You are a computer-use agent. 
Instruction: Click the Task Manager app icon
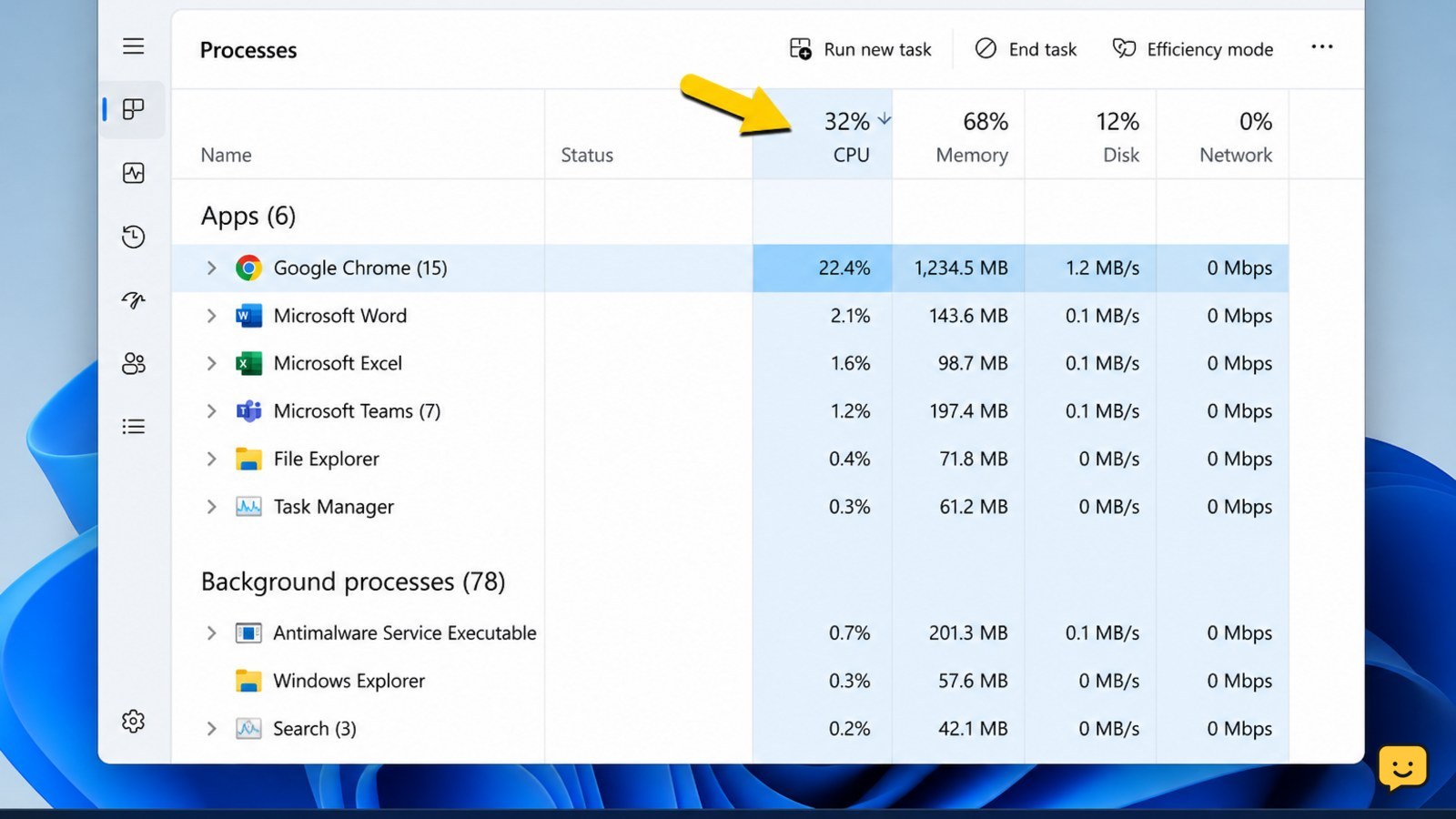[x=248, y=506]
